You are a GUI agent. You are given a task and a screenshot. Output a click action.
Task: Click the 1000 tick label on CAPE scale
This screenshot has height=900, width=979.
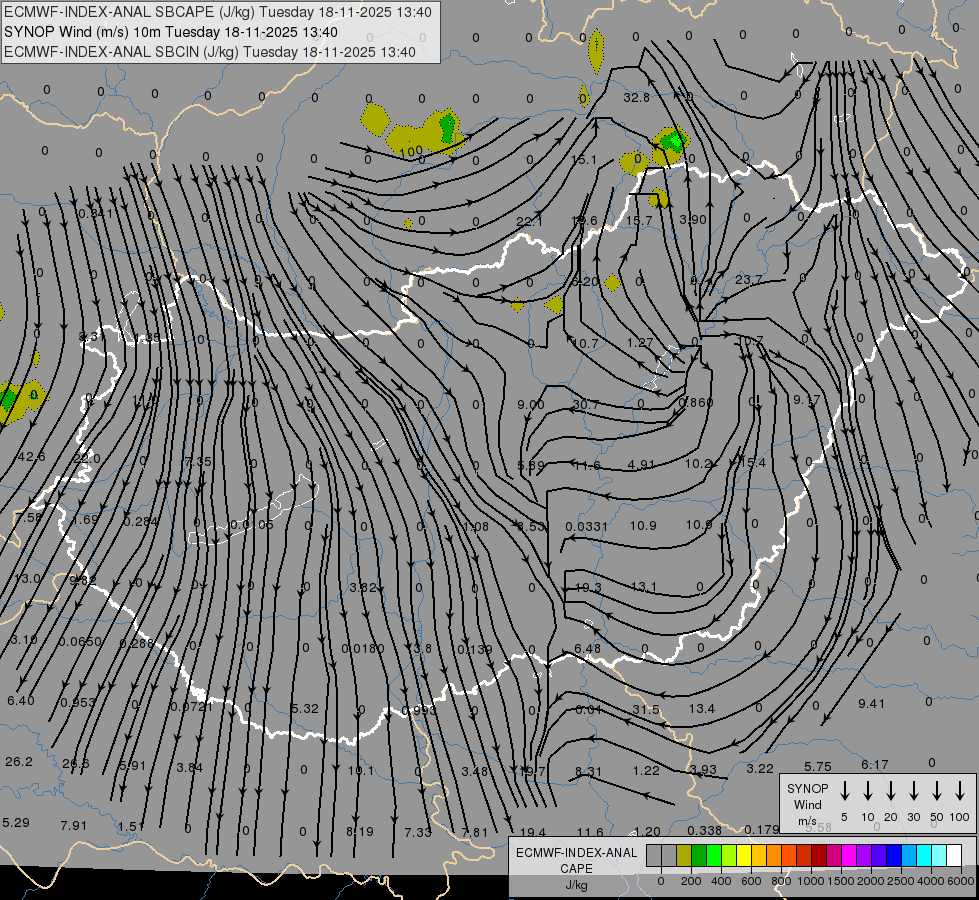(x=811, y=881)
